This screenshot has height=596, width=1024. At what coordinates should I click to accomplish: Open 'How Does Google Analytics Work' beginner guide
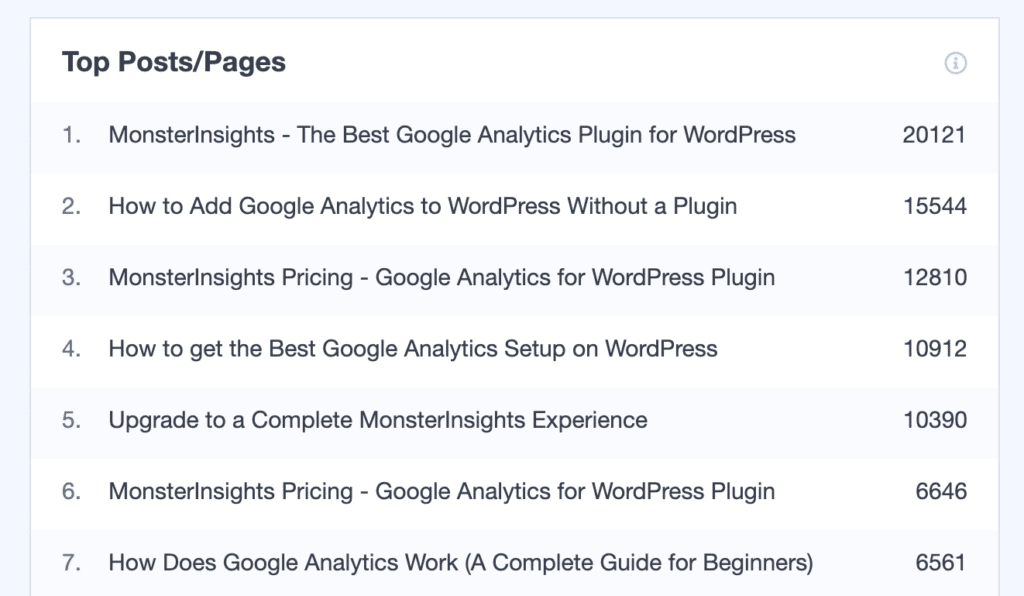(x=460, y=563)
